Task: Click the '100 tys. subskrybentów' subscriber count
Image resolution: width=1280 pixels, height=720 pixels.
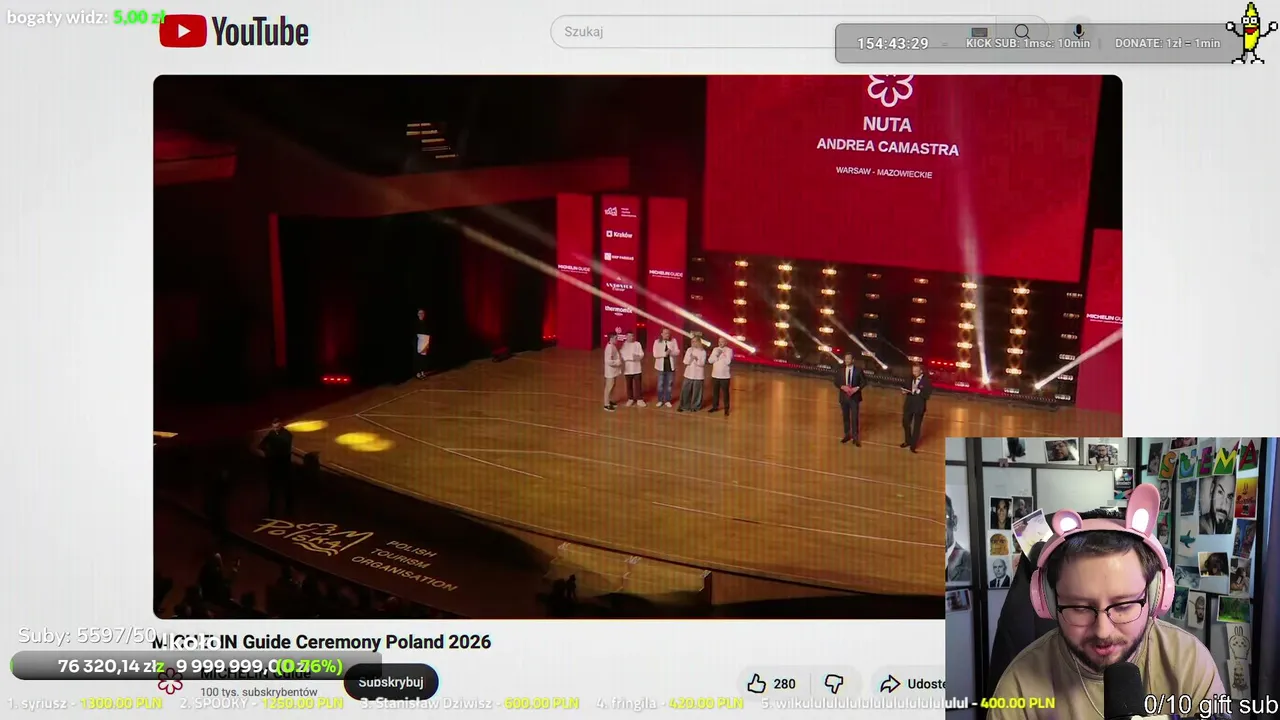Action: 259,692
